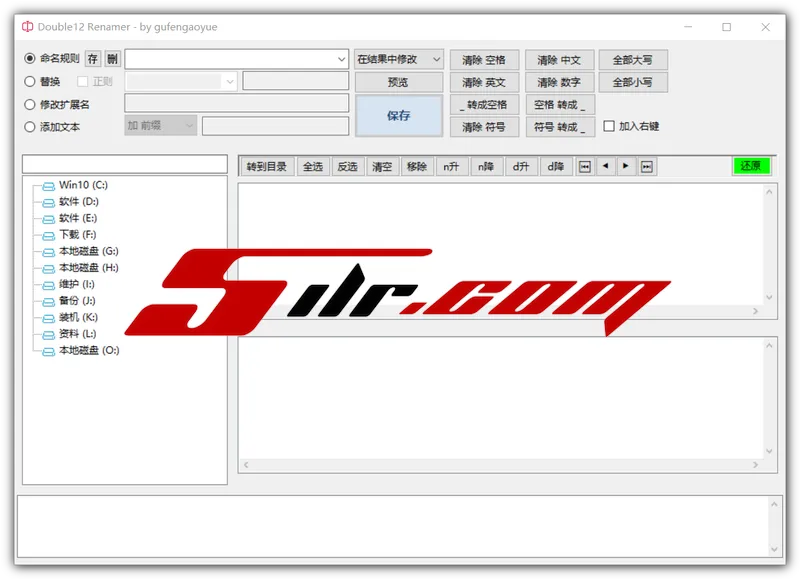Click the green 还原 restore button
This screenshot has width=800, height=579.
point(750,166)
